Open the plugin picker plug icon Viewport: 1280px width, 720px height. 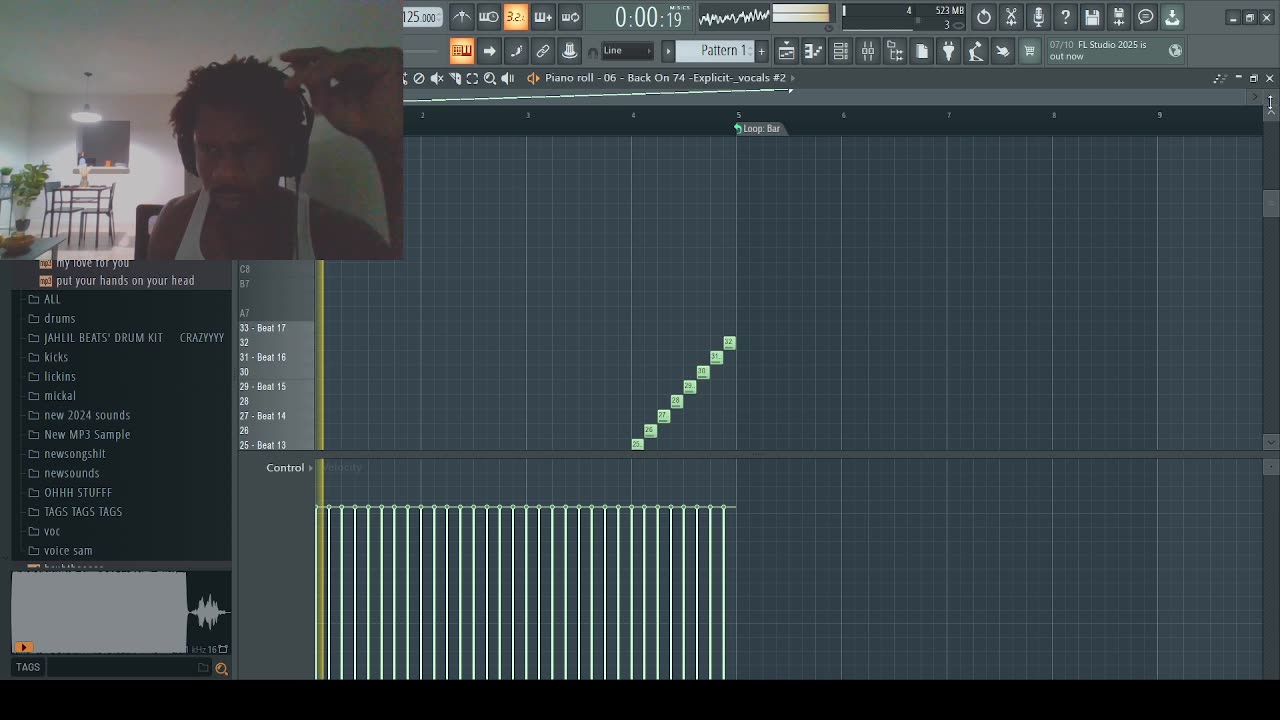coord(948,51)
